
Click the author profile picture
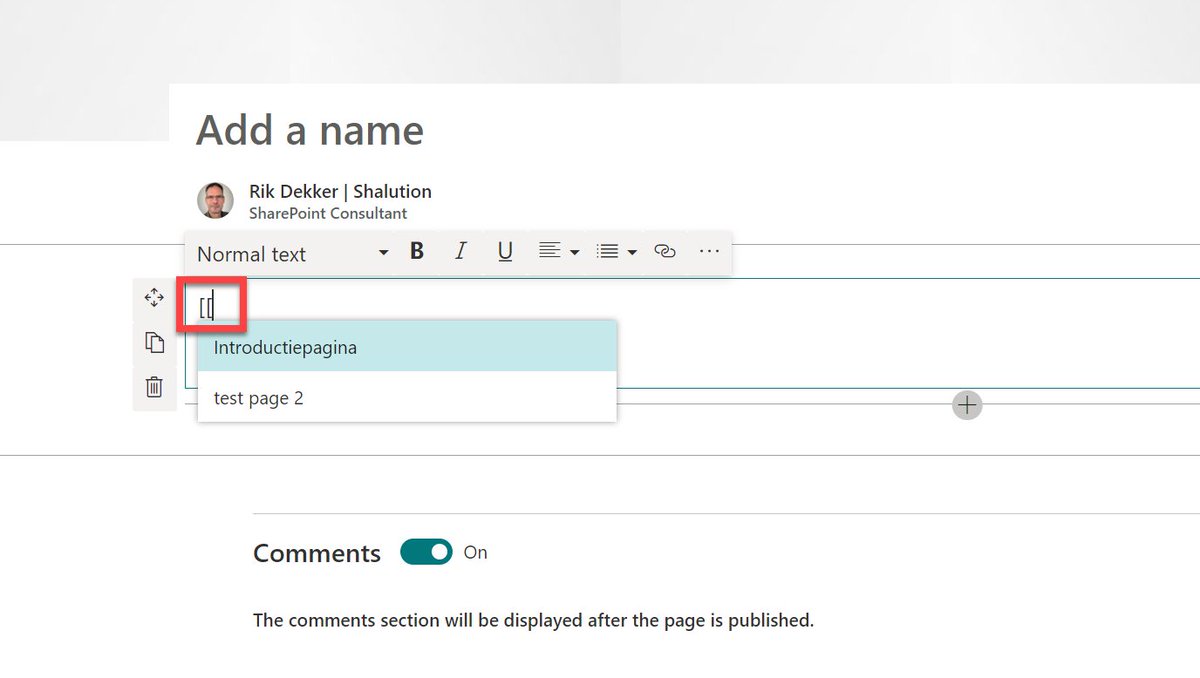tap(214, 200)
